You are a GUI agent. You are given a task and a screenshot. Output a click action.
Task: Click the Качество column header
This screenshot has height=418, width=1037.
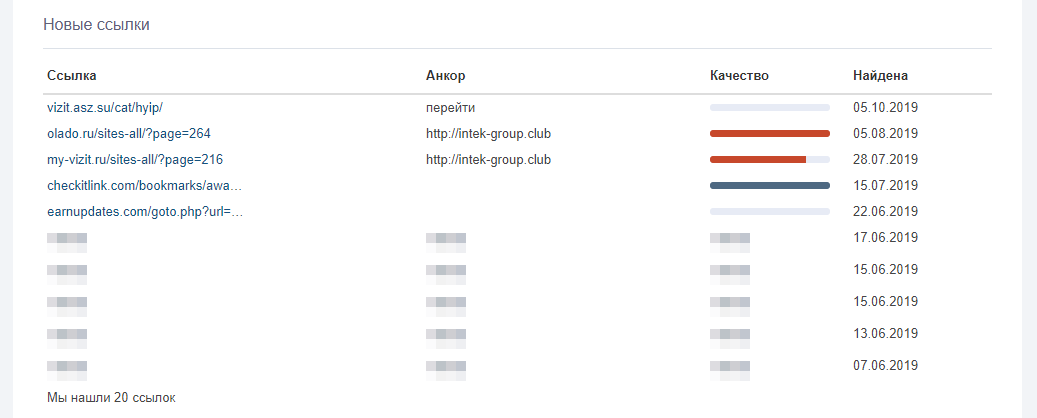tap(739, 75)
